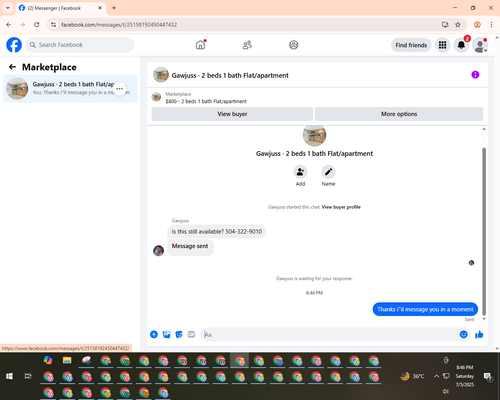Show hidden system tray icons
The height and width of the screenshot is (400, 500).
tap(436, 376)
